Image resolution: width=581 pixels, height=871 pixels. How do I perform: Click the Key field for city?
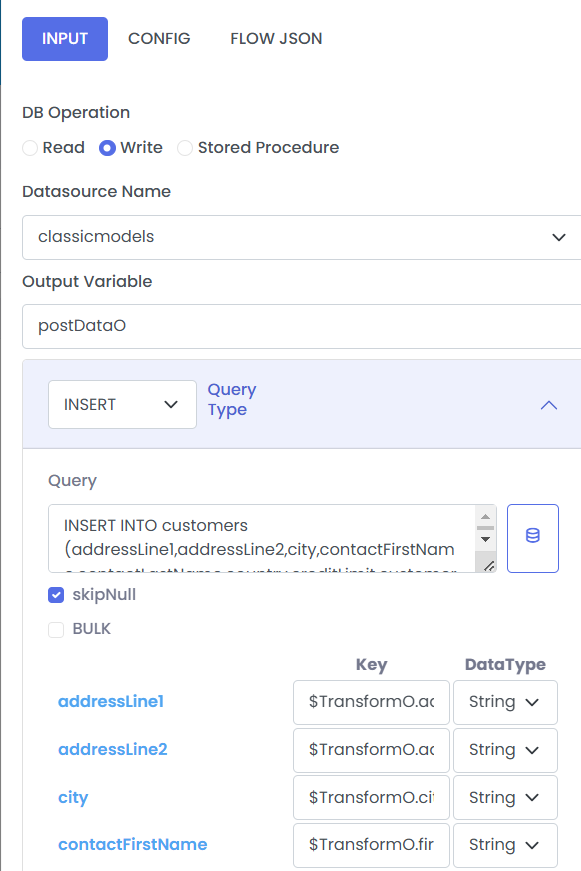pos(371,798)
